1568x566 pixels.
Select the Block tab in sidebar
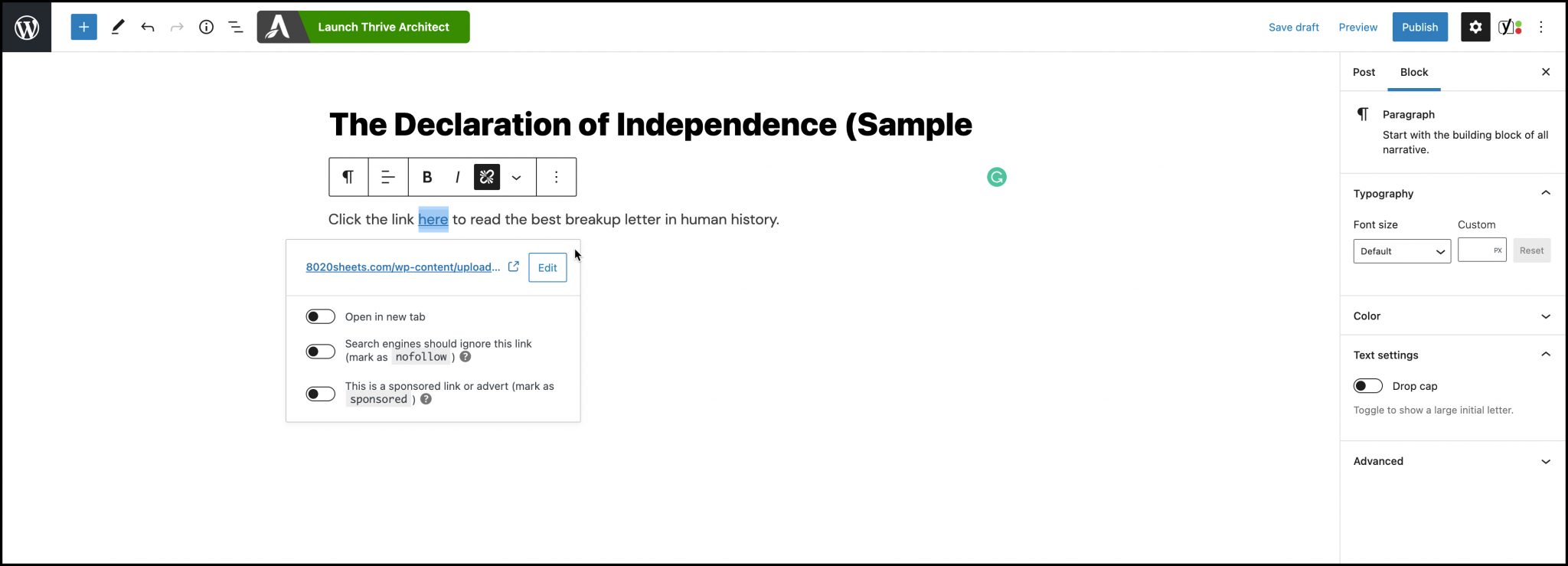(1413, 72)
